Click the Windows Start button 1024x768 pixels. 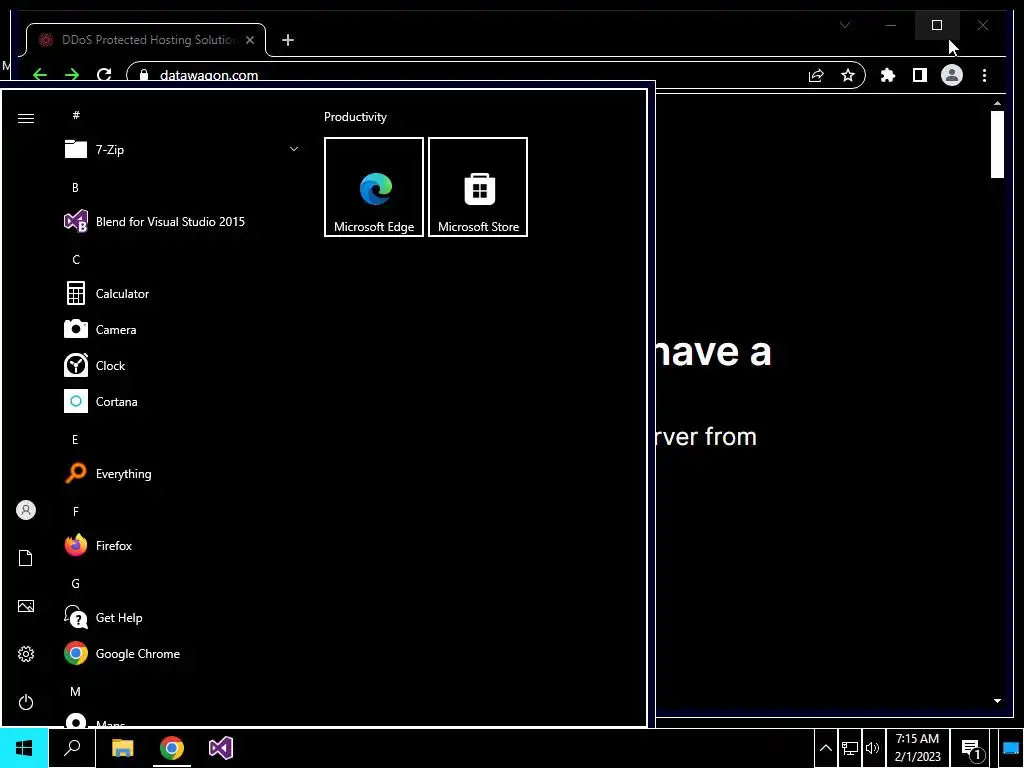pos(24,748)
